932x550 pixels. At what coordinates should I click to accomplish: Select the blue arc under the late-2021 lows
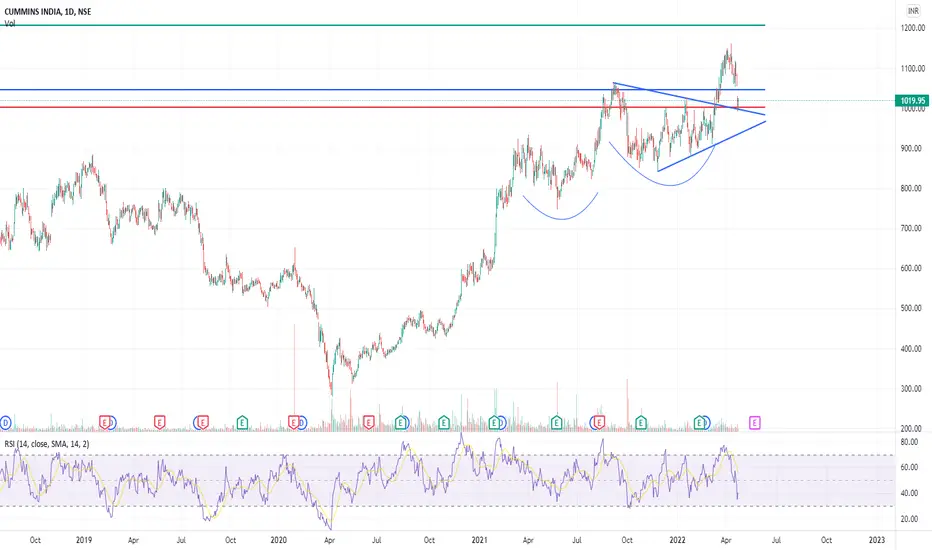pos(669,185)
